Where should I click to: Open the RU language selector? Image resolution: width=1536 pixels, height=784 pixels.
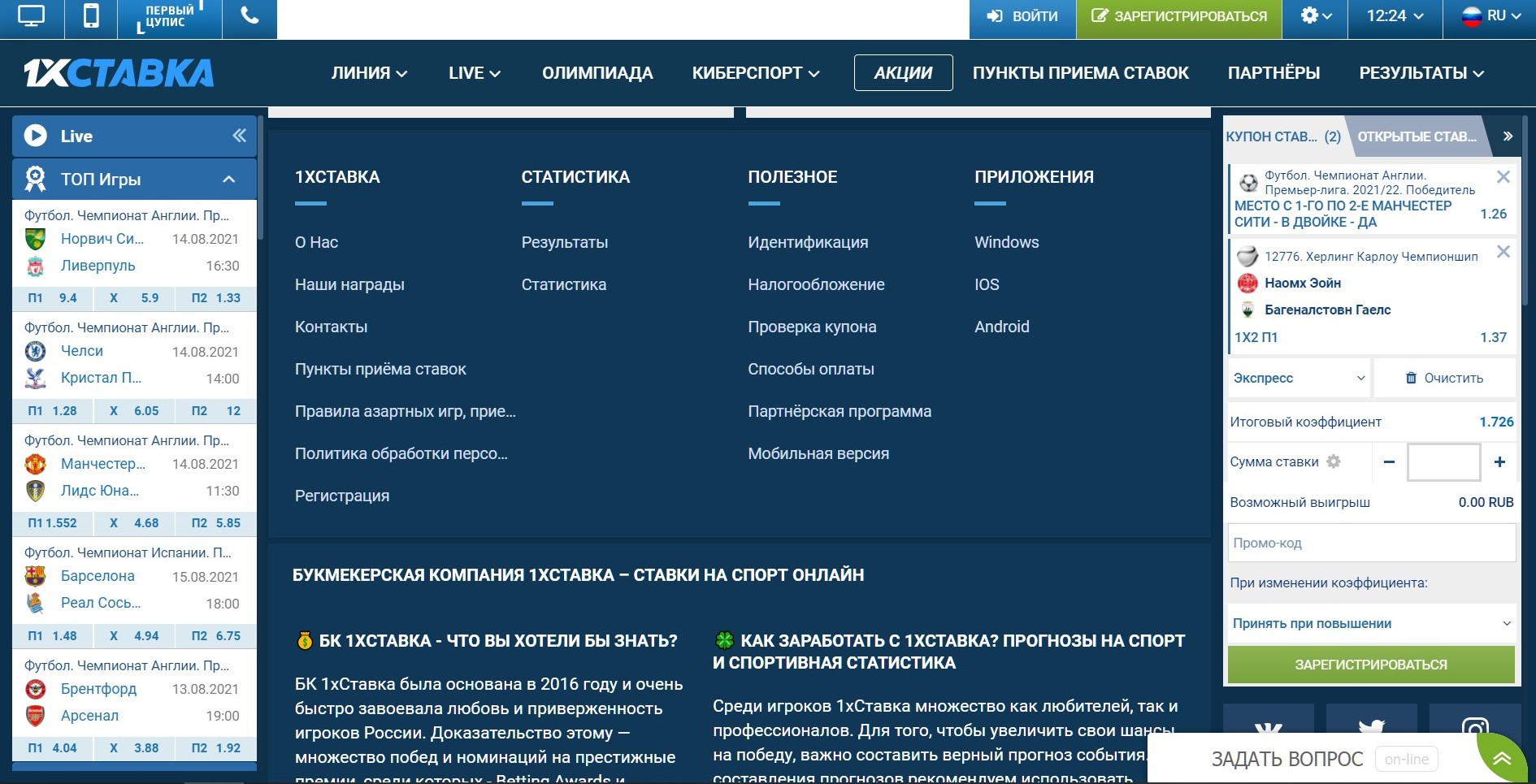(x=1490, y=16)
